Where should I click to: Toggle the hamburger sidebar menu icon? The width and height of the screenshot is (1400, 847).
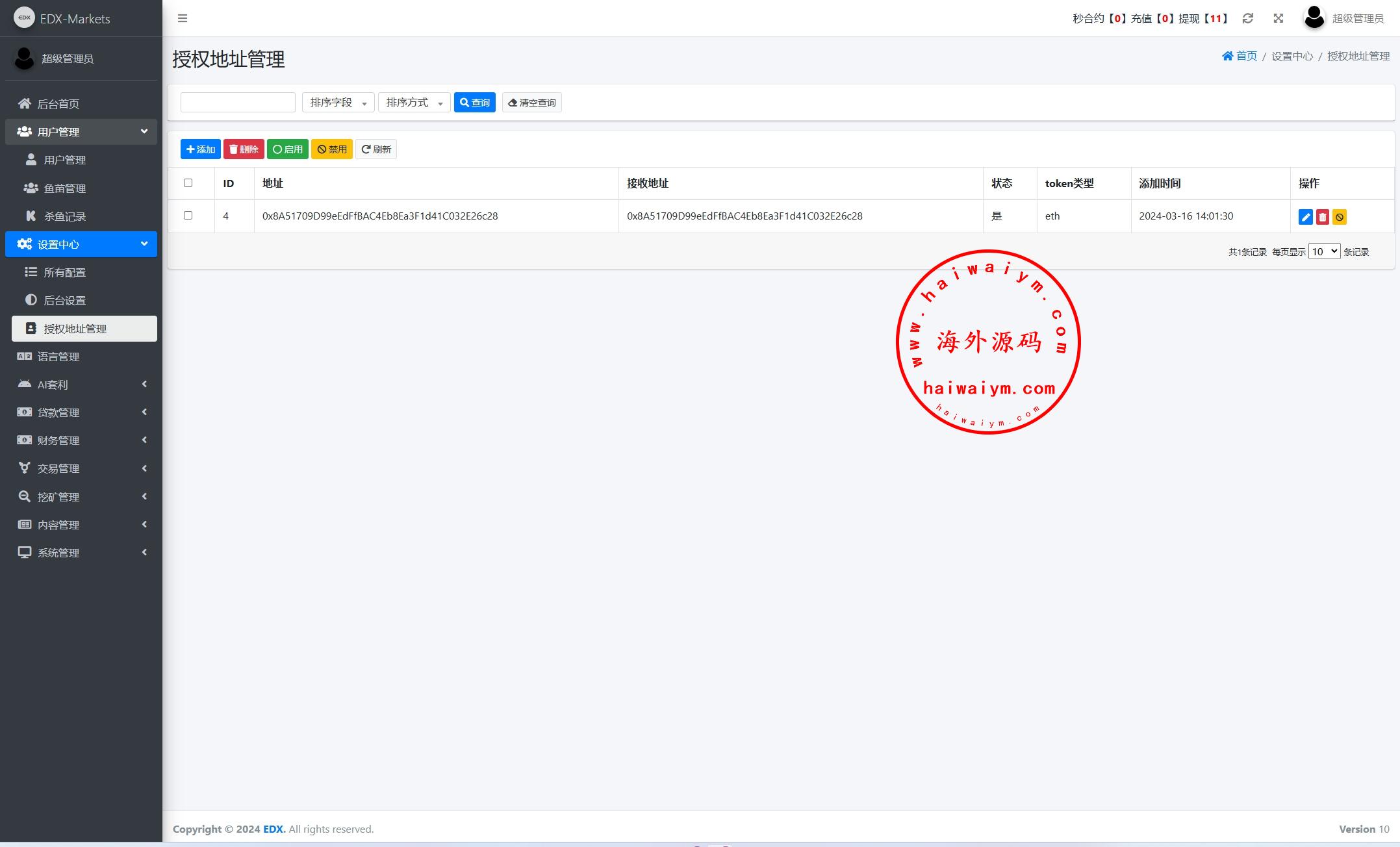click(x=183, y=18)
